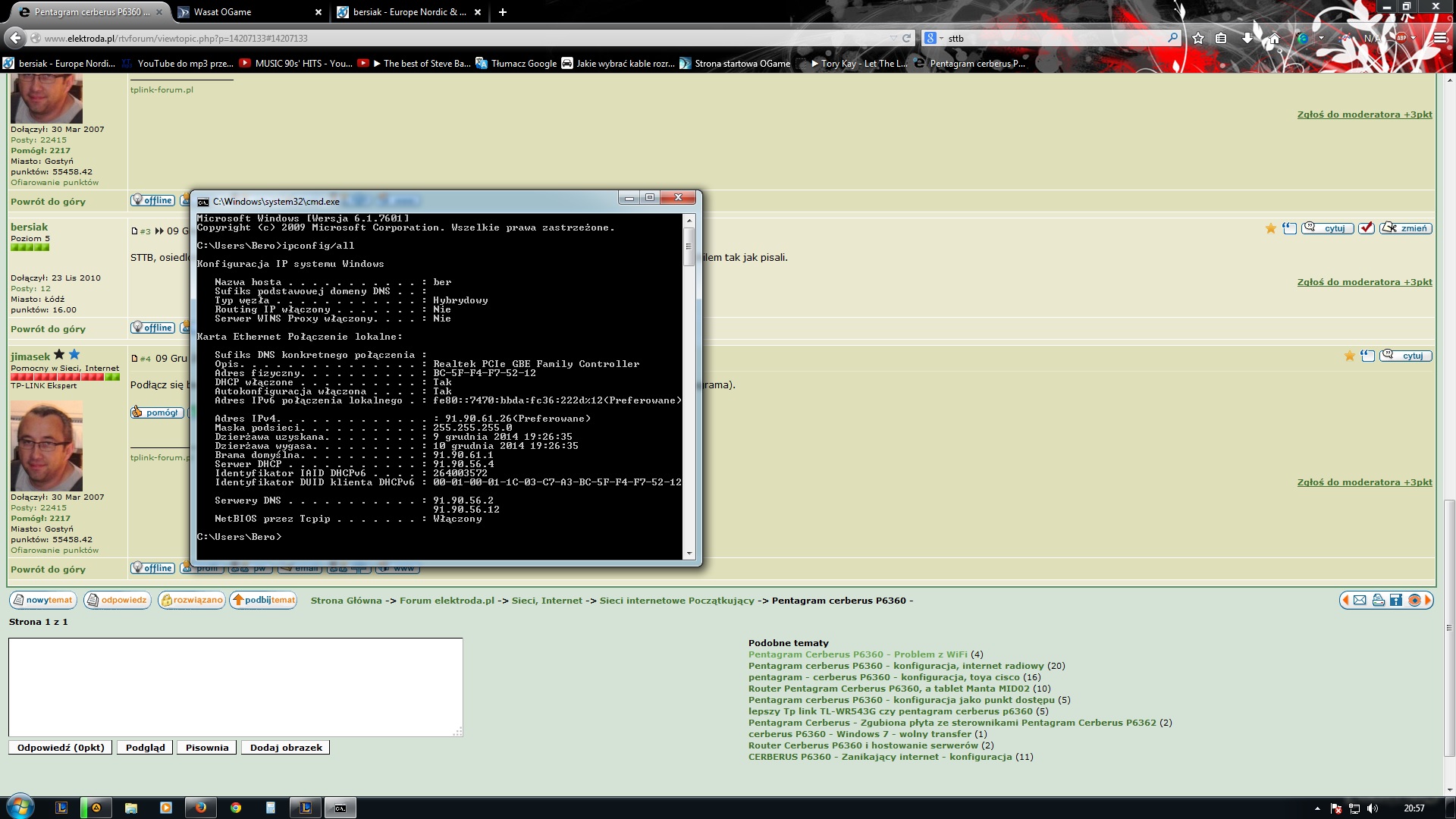1456x819 pixels.
Task: Click the zmień button to edit the post
Action: pyautogui.click(x=1406, y=228)
